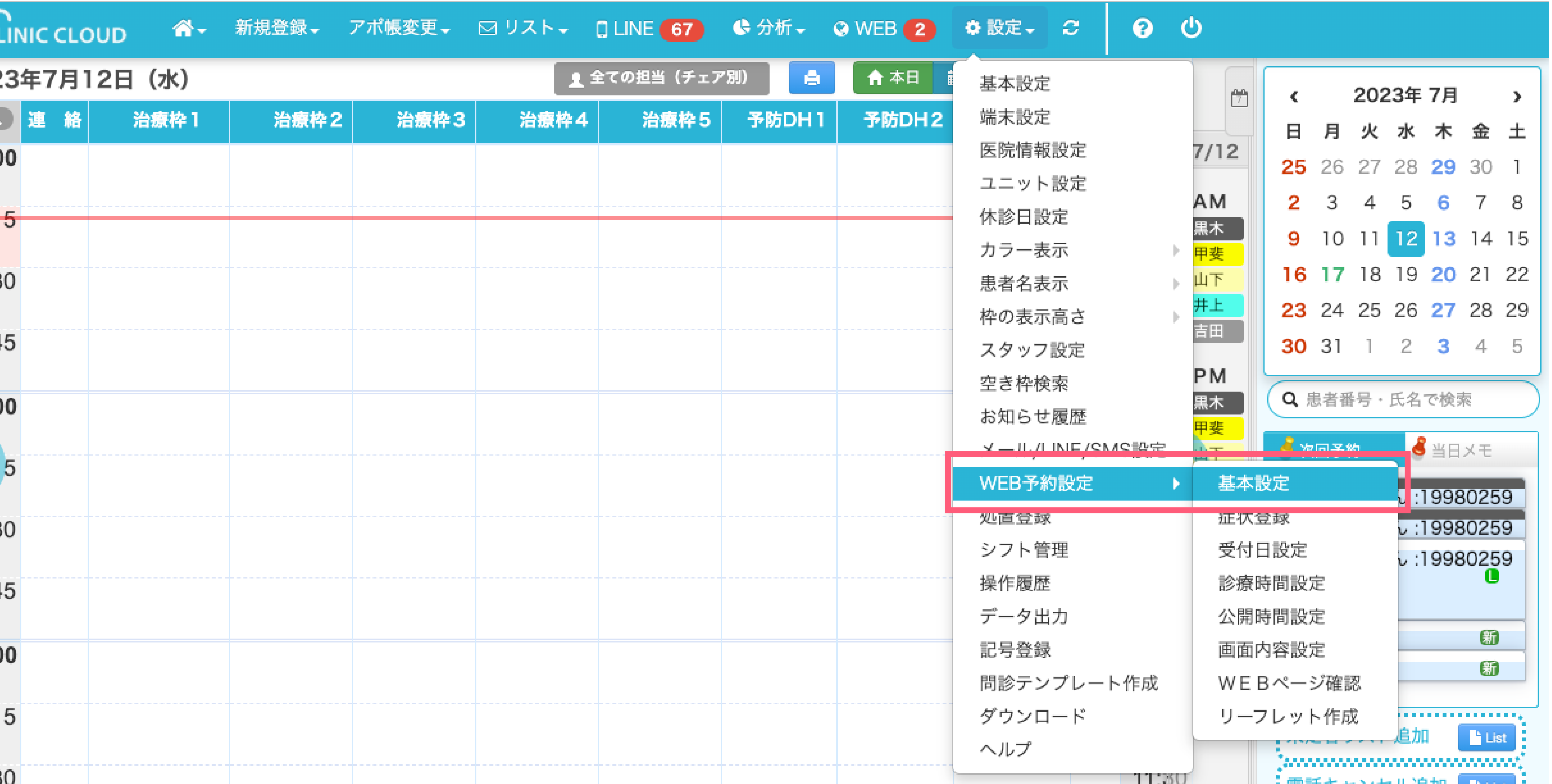Screen dimensions: 1552x784
Task: Click スタッフ設定 in the settings menu
Action: click(1031, 350)
